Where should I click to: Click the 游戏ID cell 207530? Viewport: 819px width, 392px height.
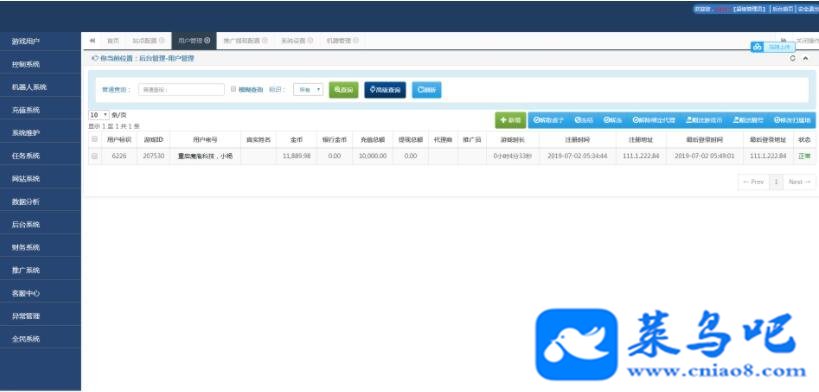(x=154, y=156)
